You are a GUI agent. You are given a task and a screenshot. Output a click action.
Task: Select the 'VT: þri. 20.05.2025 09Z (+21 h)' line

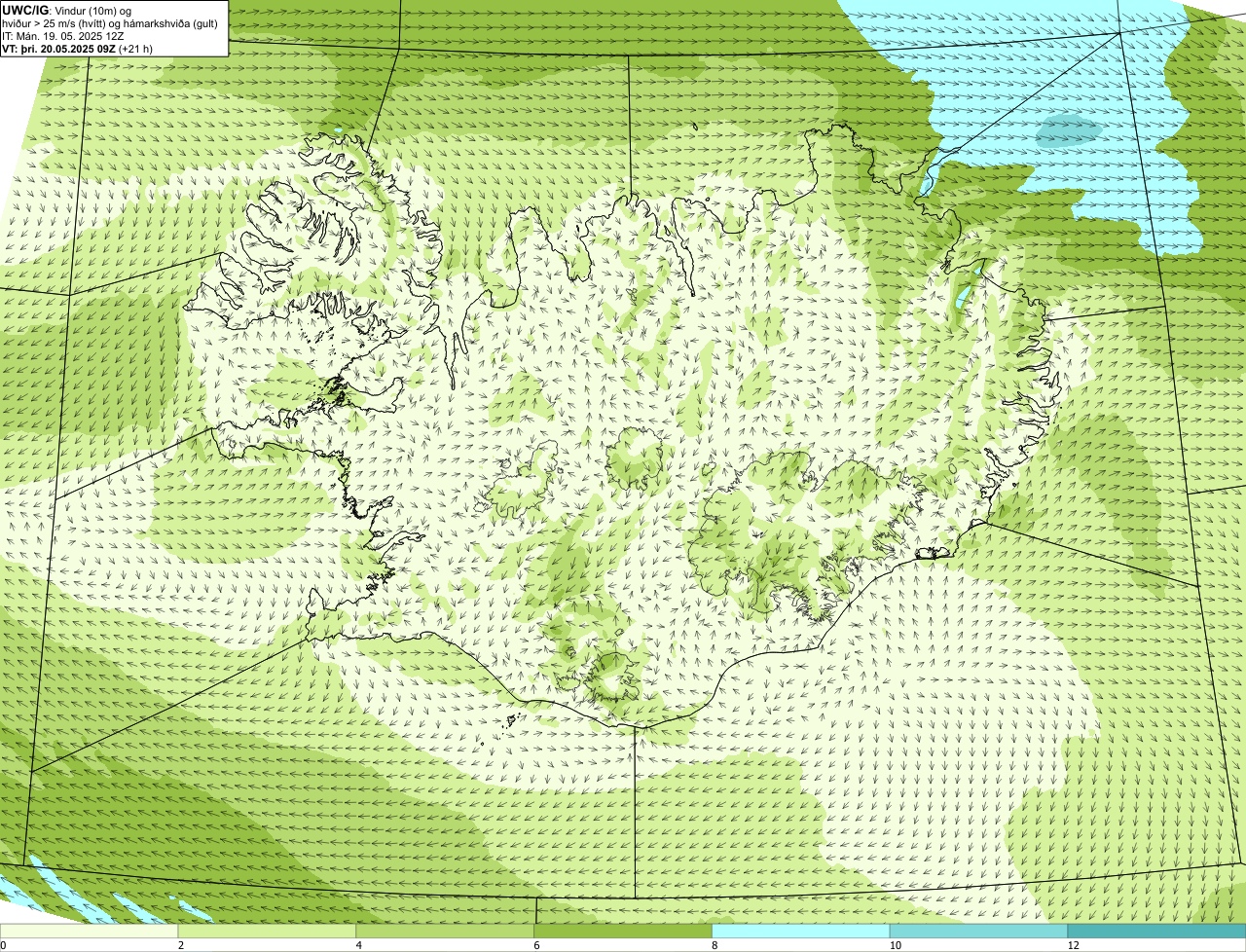(x=78, y=48)
